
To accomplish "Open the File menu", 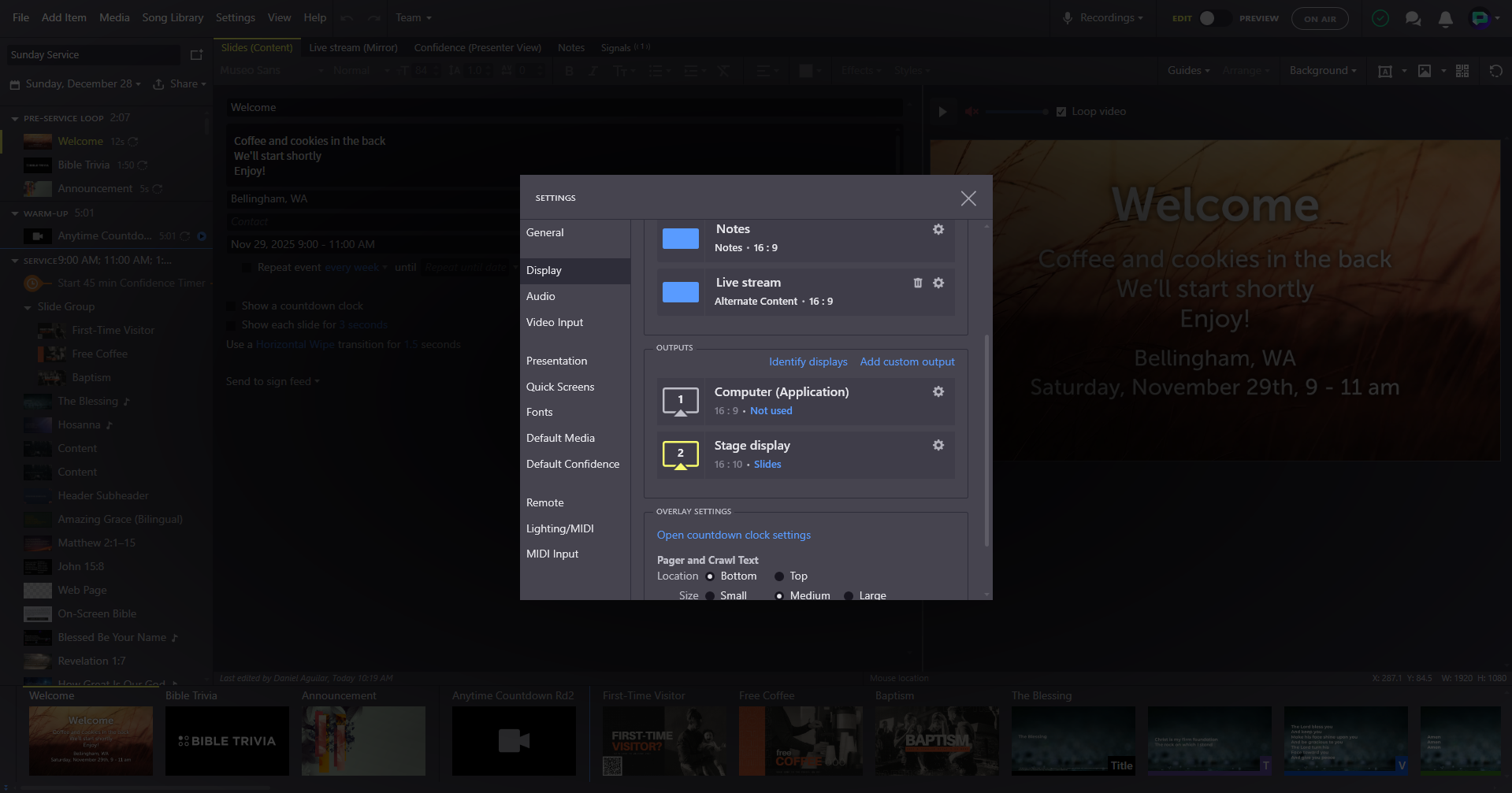I will click(21, 17).
